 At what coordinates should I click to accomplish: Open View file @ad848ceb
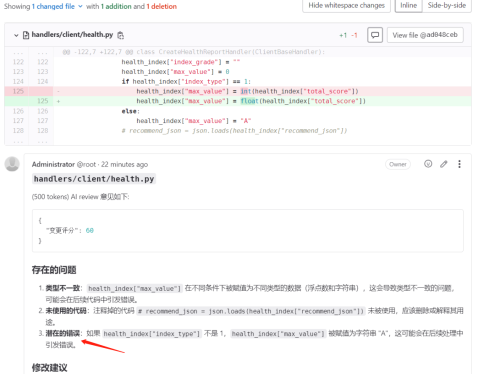click(425, 35)
